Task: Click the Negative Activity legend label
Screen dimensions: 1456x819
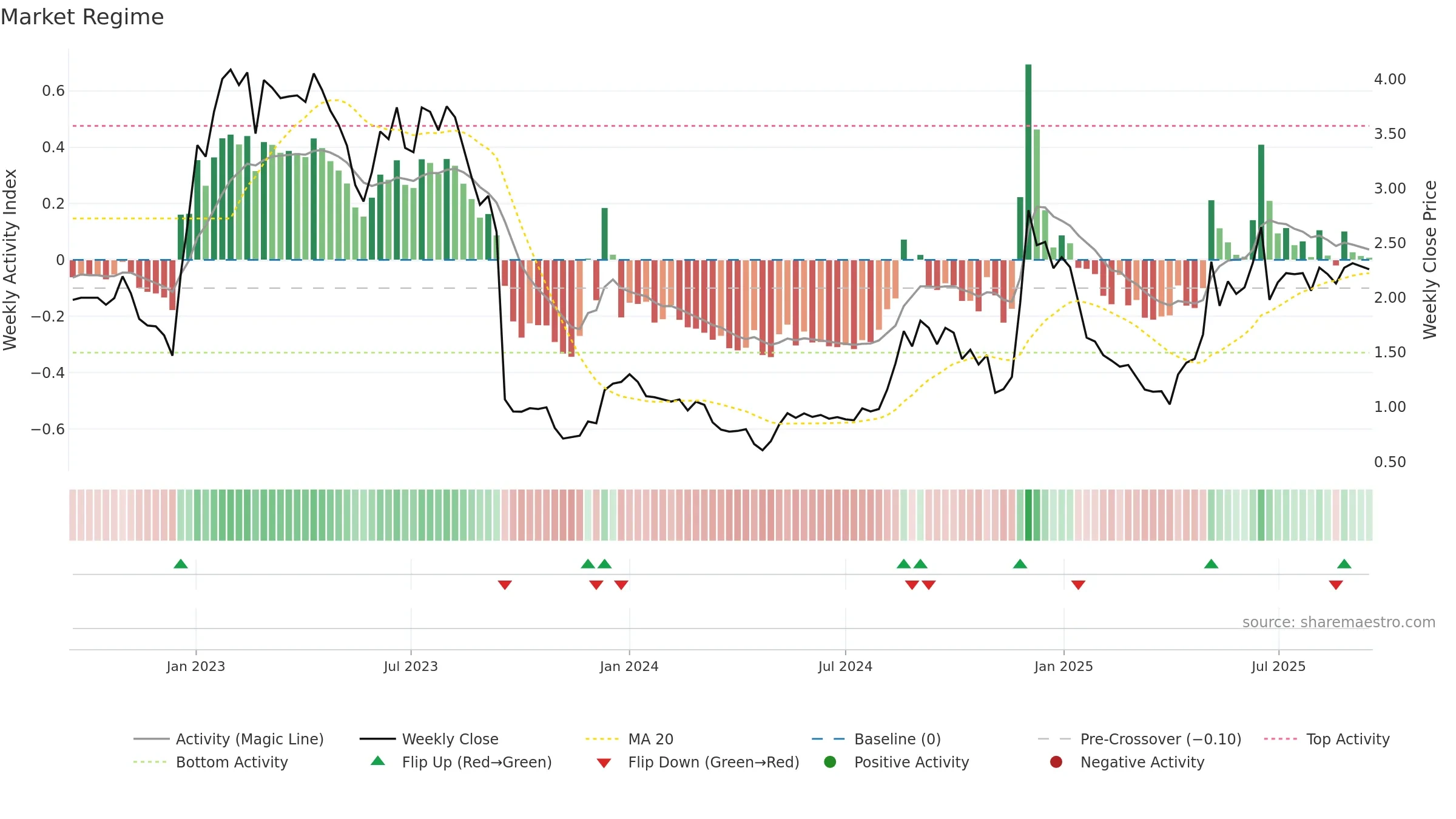Action: pyautogui.click(x=1142, y=762)
